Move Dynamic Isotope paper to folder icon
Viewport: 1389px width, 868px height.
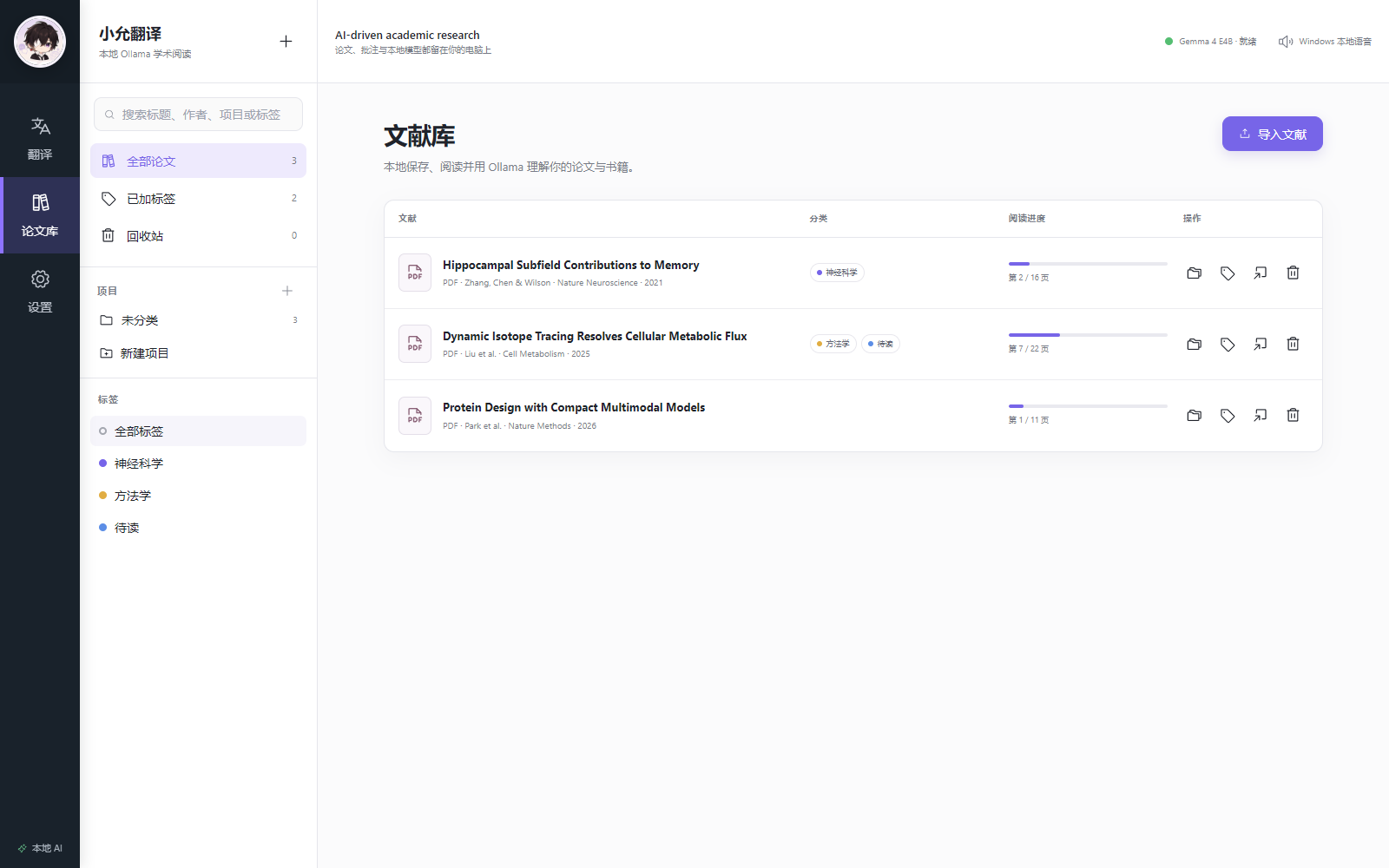point(1195,344)
